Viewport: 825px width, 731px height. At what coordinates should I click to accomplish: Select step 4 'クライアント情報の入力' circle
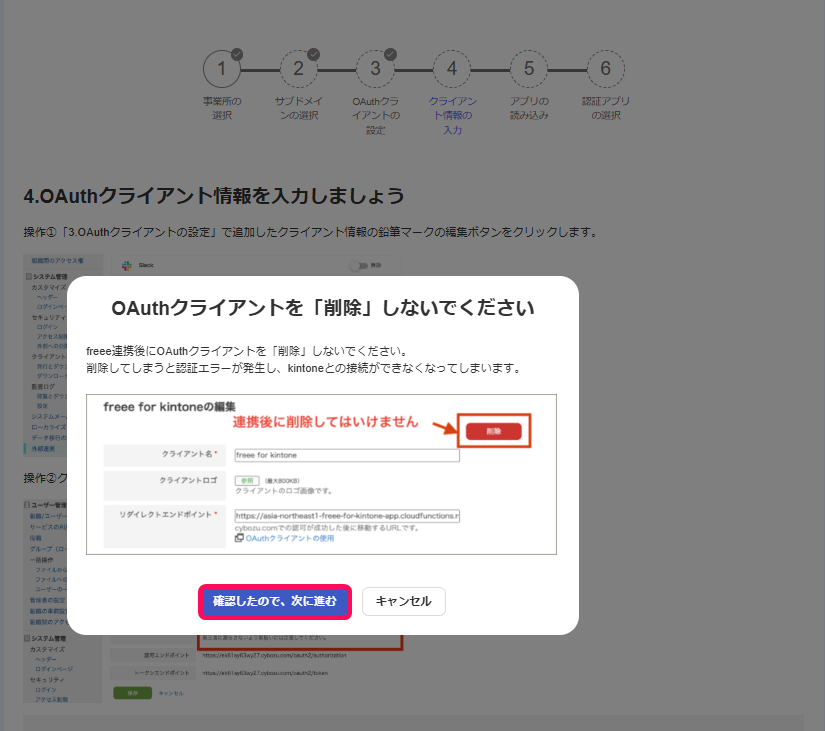452,69
